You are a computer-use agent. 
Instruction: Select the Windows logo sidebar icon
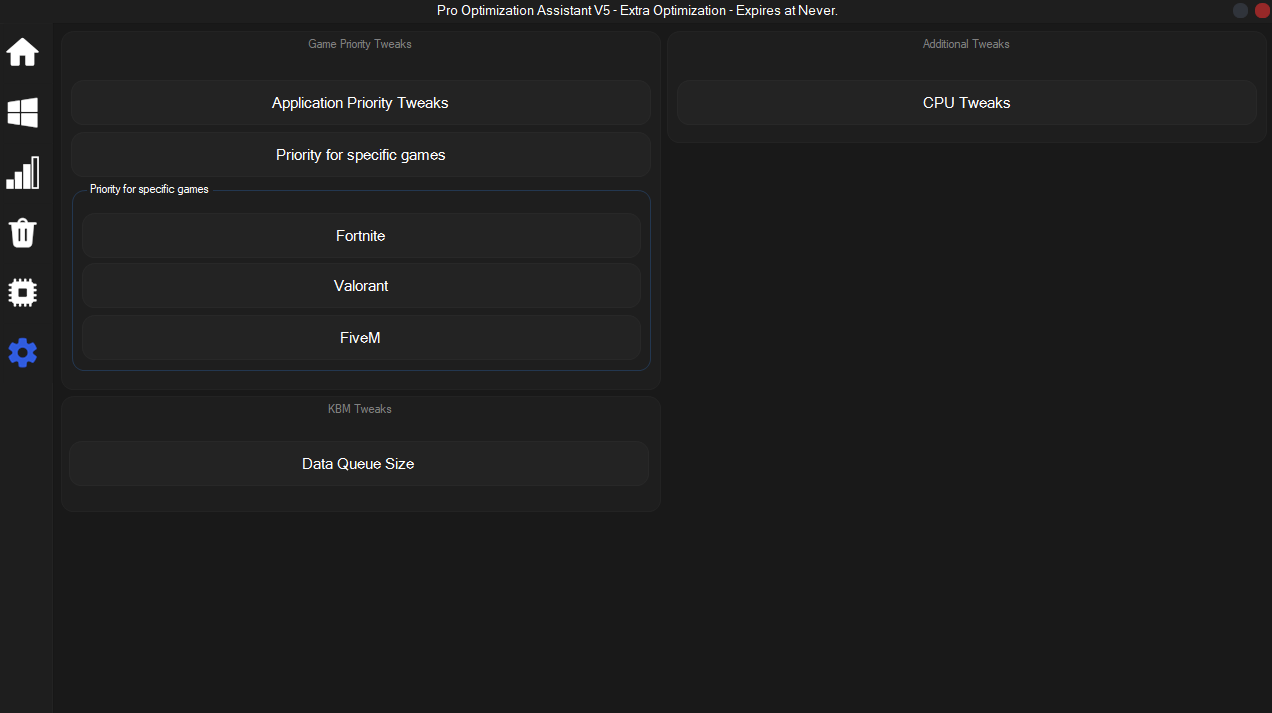pos(23,113)
